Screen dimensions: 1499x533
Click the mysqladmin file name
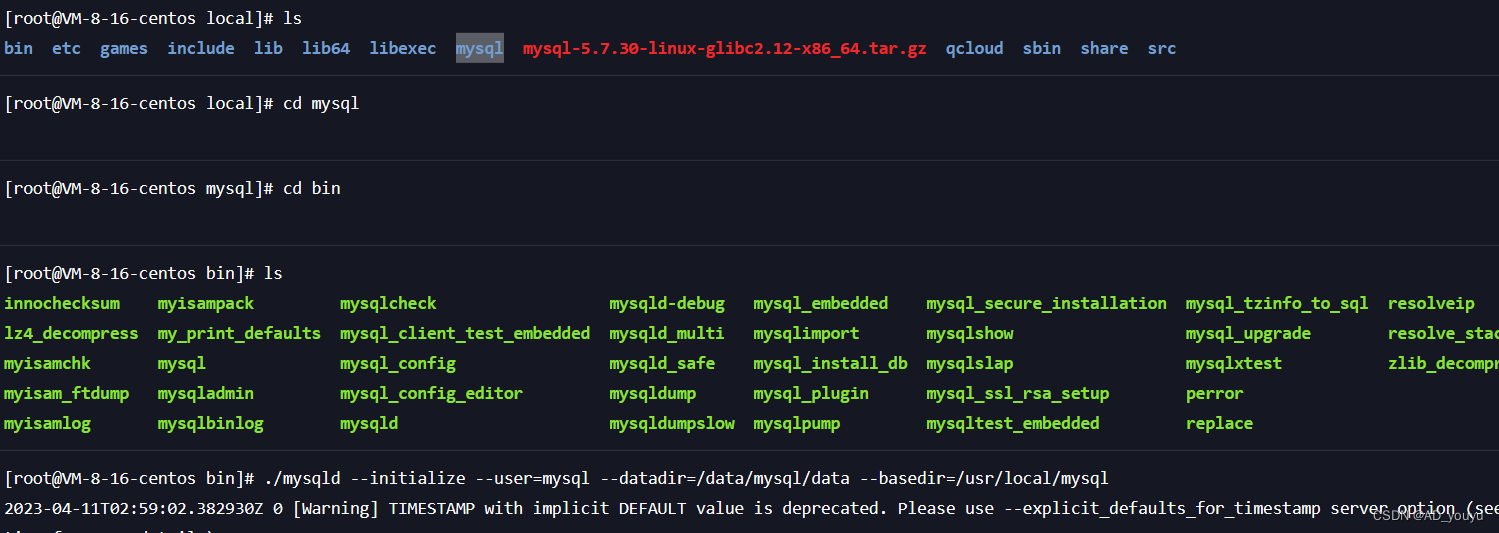coord(206,393)
